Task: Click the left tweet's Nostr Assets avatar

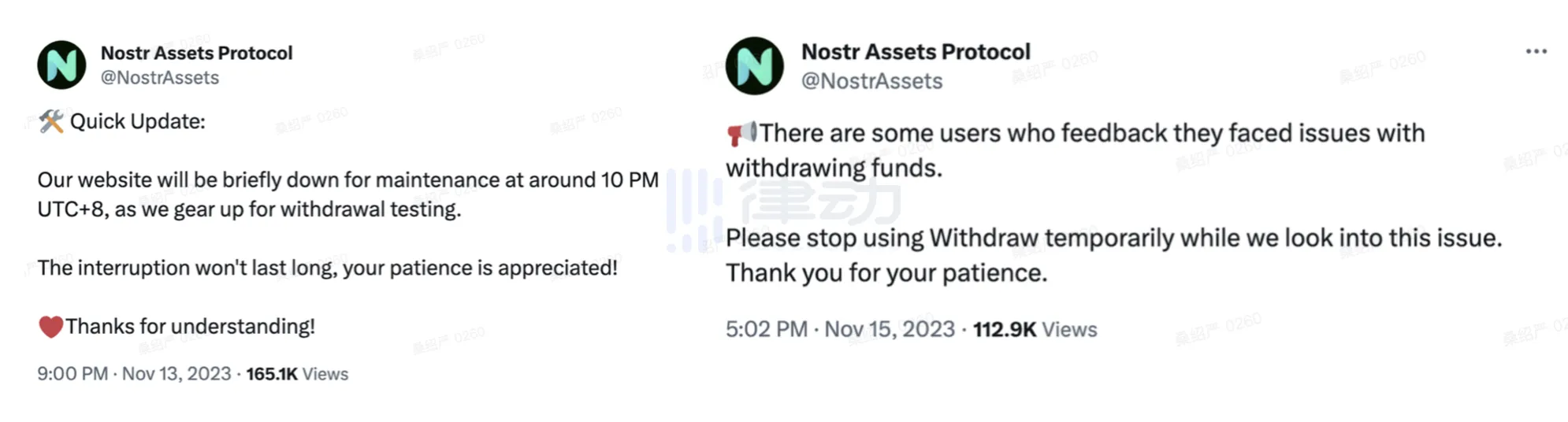Action: pos(61,65)
